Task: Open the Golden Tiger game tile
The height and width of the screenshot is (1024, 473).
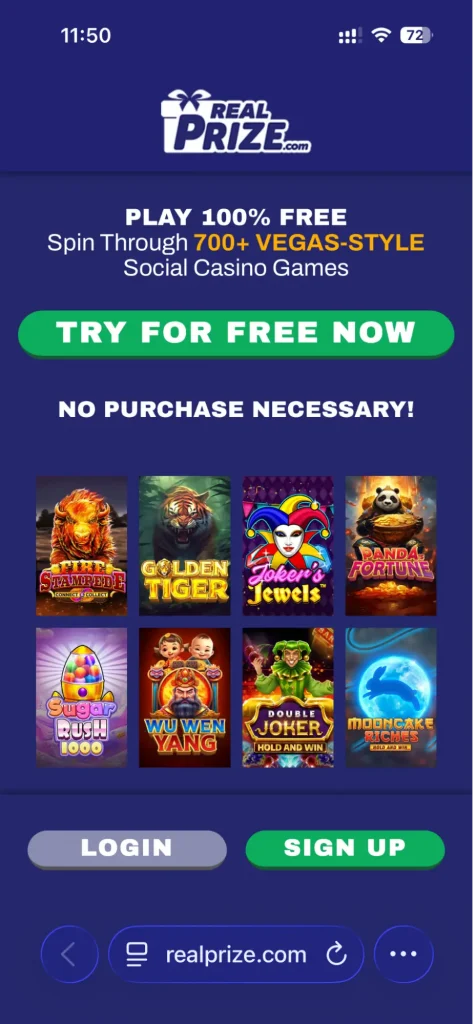Action: click(185, 545)
